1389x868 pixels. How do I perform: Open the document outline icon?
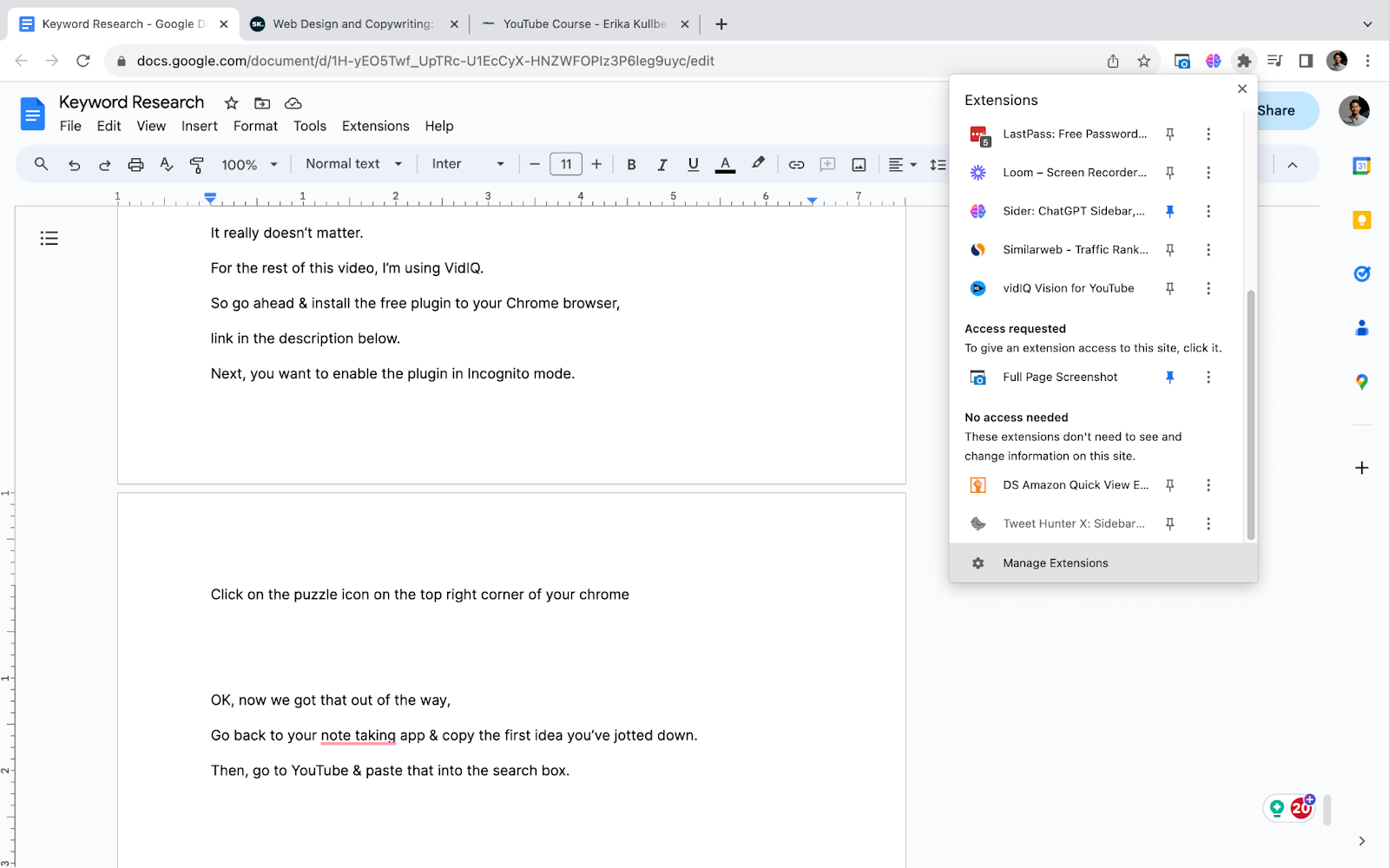(x=49, y=238)
